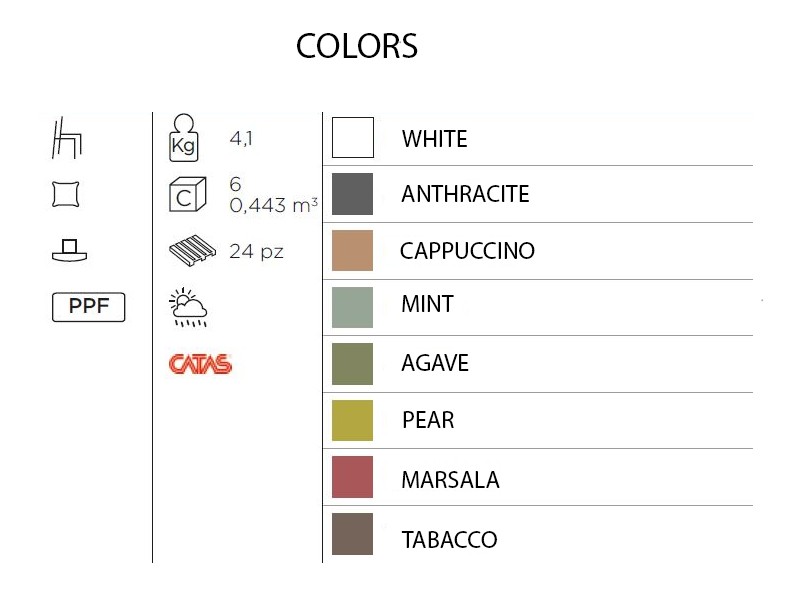Click the pallet icon
800x600 pixels.
tap(190, 251)
